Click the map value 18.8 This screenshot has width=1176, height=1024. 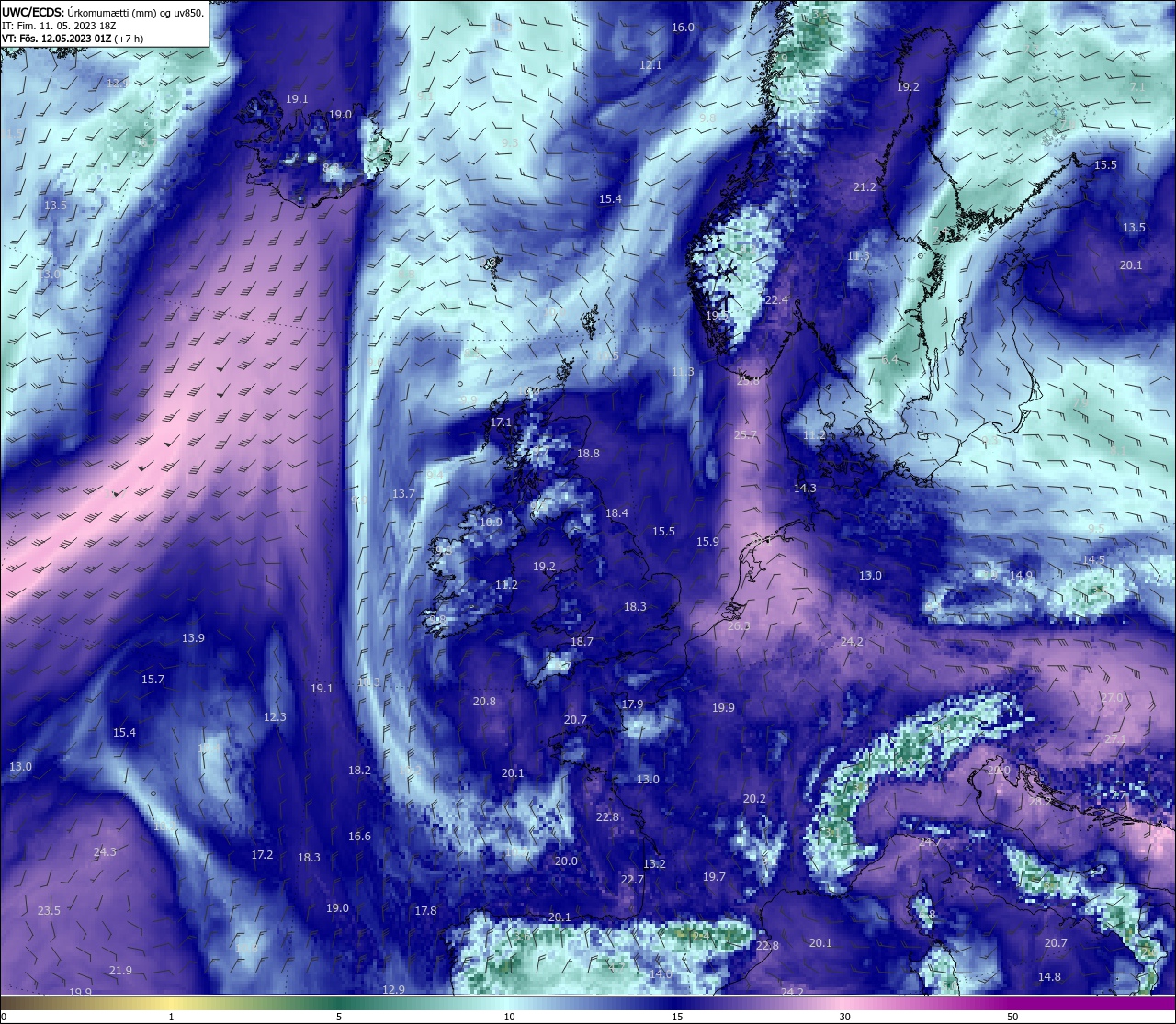[588, 454]
